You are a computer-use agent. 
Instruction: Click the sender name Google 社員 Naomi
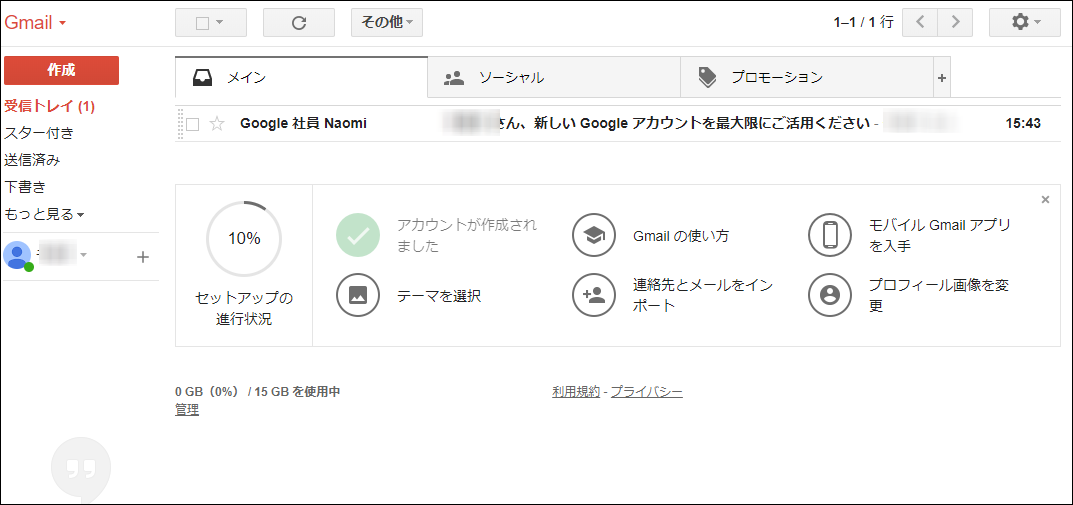pos(304,124)
